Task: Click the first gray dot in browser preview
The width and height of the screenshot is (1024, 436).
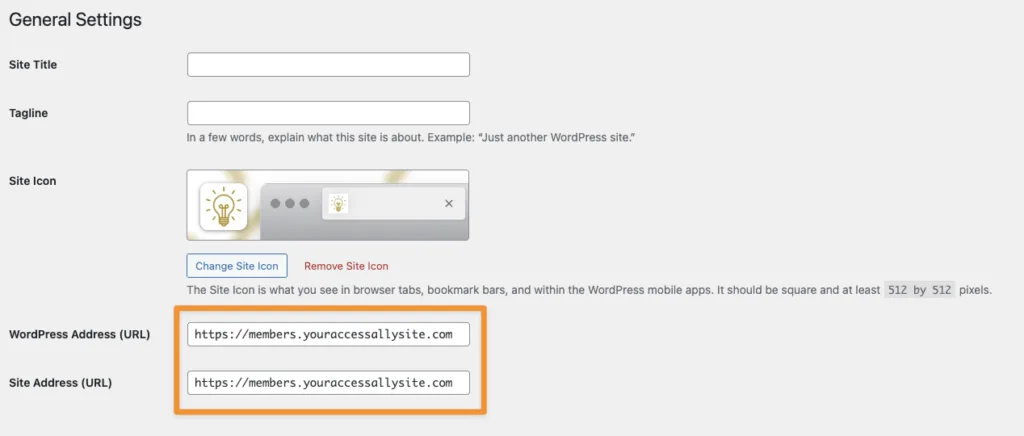Action: 276,203
